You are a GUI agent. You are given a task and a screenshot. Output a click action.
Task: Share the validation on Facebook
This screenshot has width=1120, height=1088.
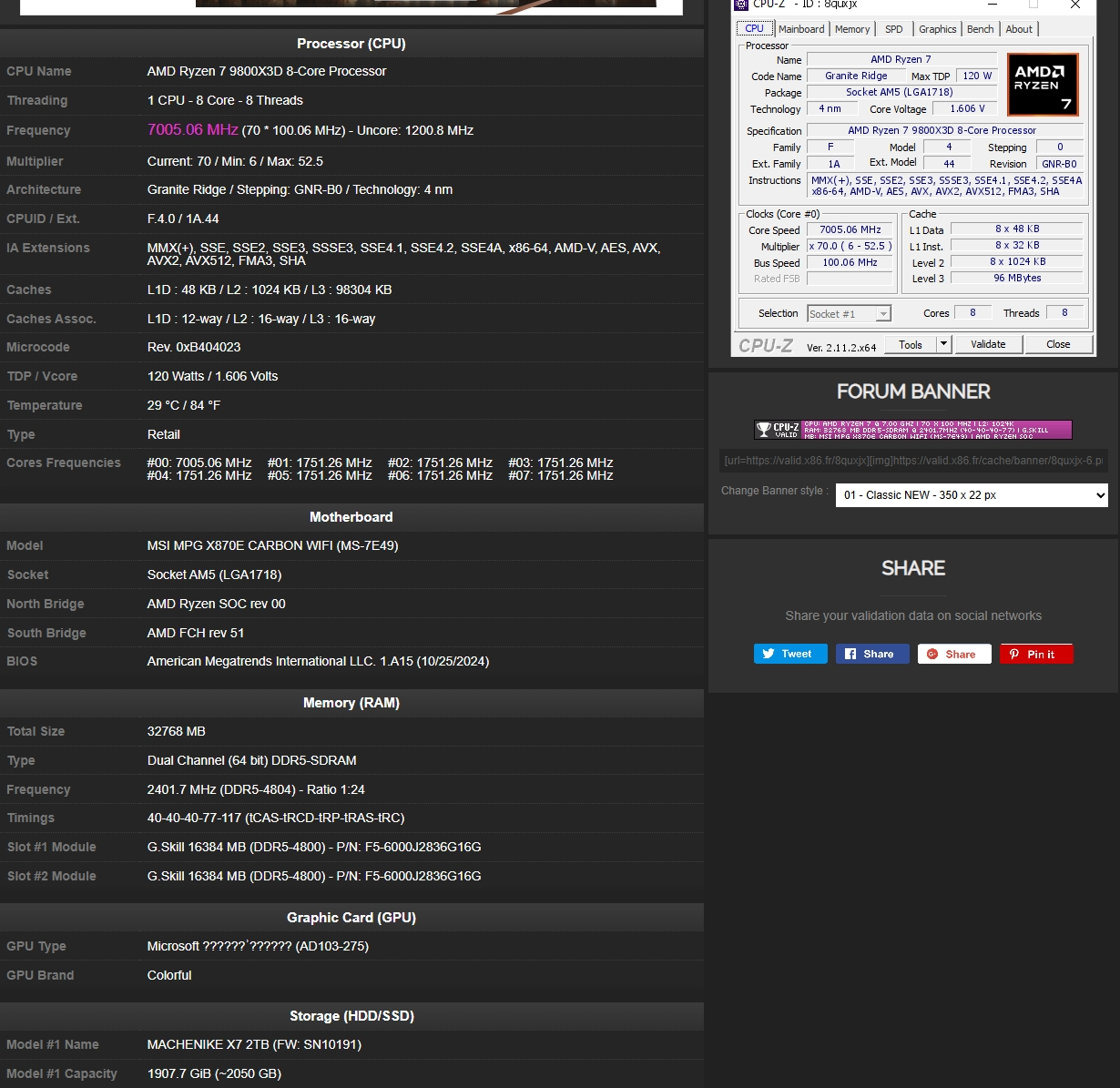pyautogui.click(x=872, y=654)
